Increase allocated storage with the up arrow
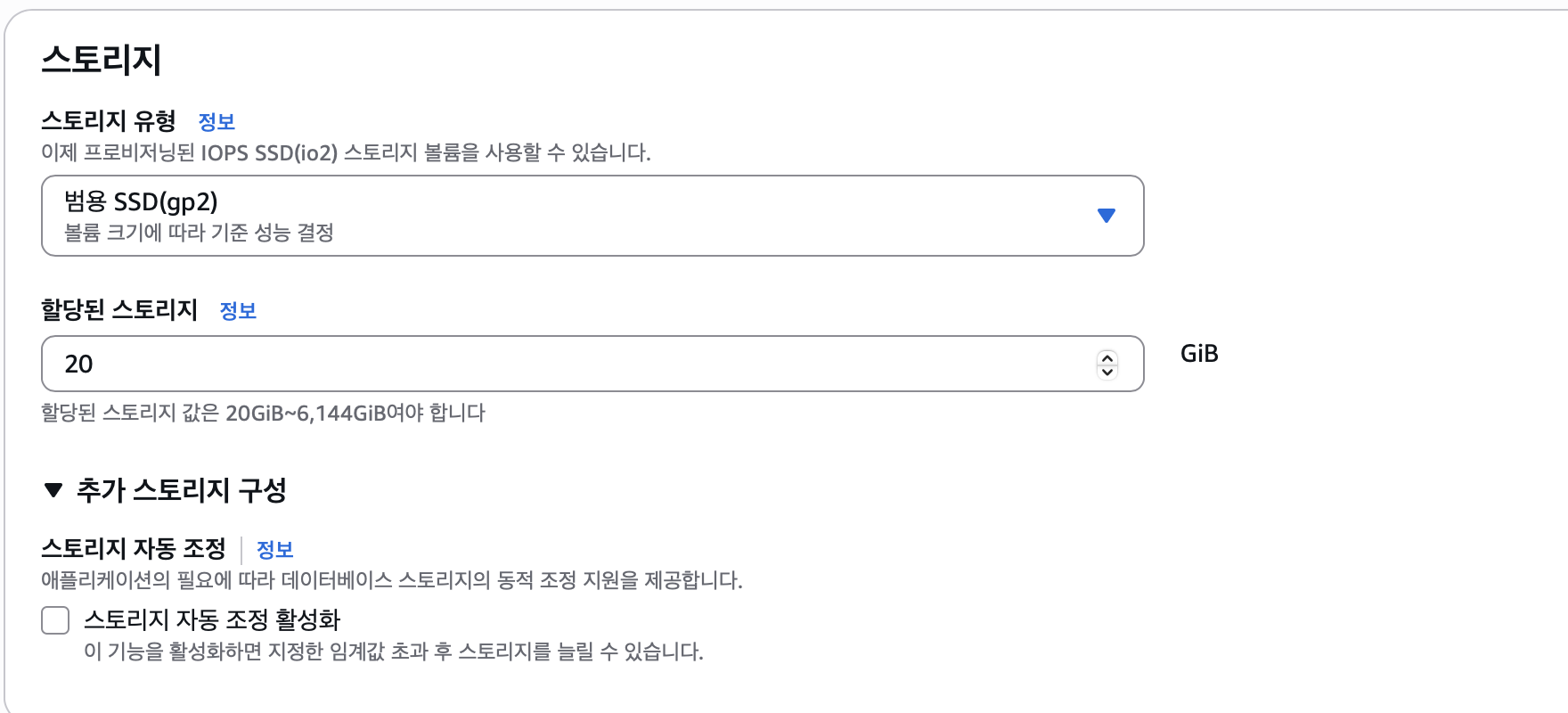The height and width of the screenshot is (713, 1568). point(1107,357)
